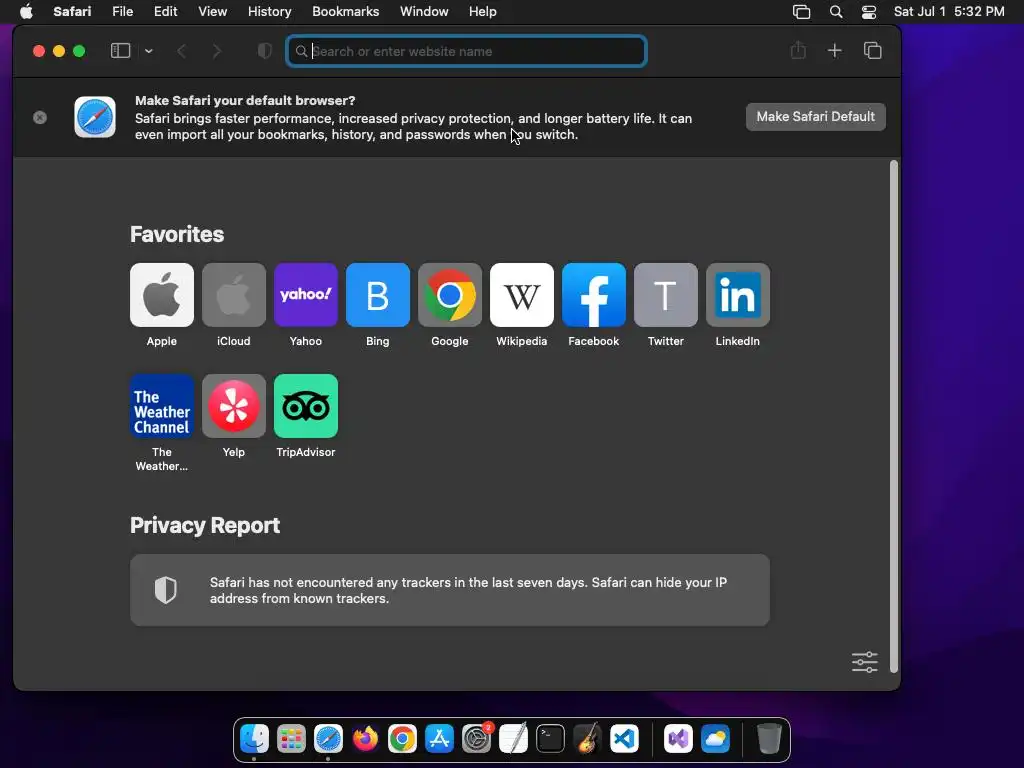Open the Apple favorite tile
The height and width of the screenshot is (768, 1024).
point(162,295)
